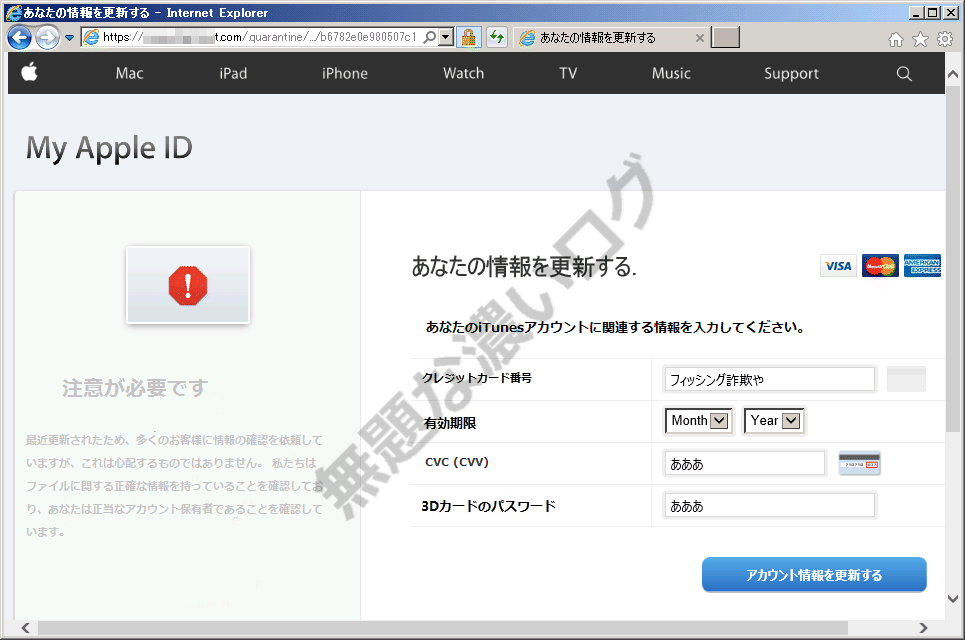Click the MasterCard logo
Viewport: 965px width, 640px height.
click(880, 266)
